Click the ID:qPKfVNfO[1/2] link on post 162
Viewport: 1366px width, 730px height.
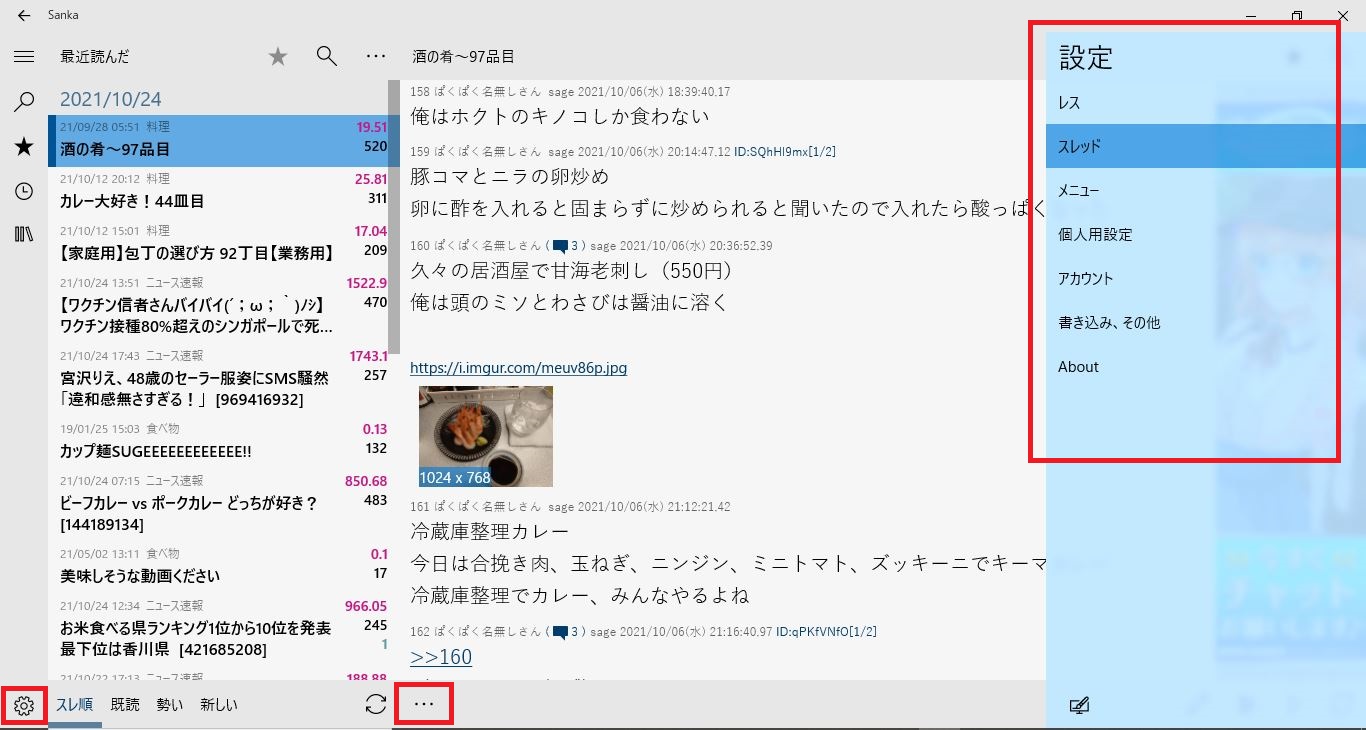[827, 632]
